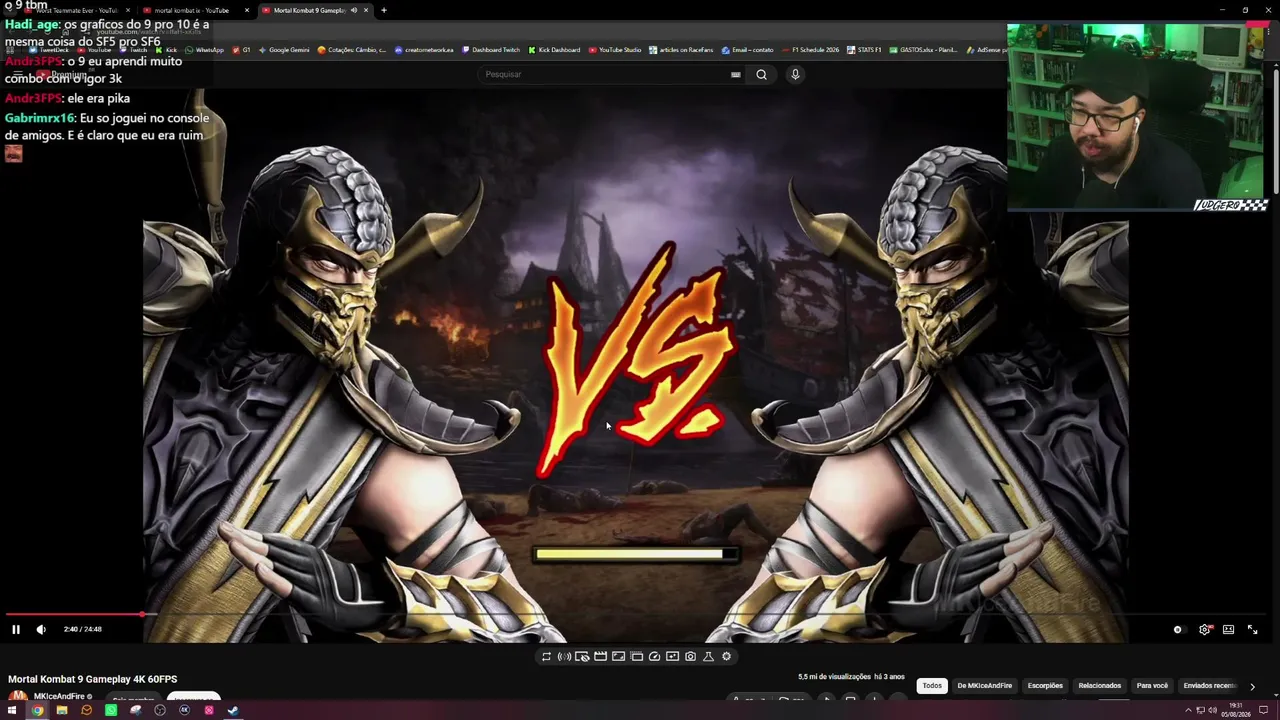Click the flask icon in extension toolbar
Image resolution: width=1280 pixels, height=720 pixels.
coord(708,657)
